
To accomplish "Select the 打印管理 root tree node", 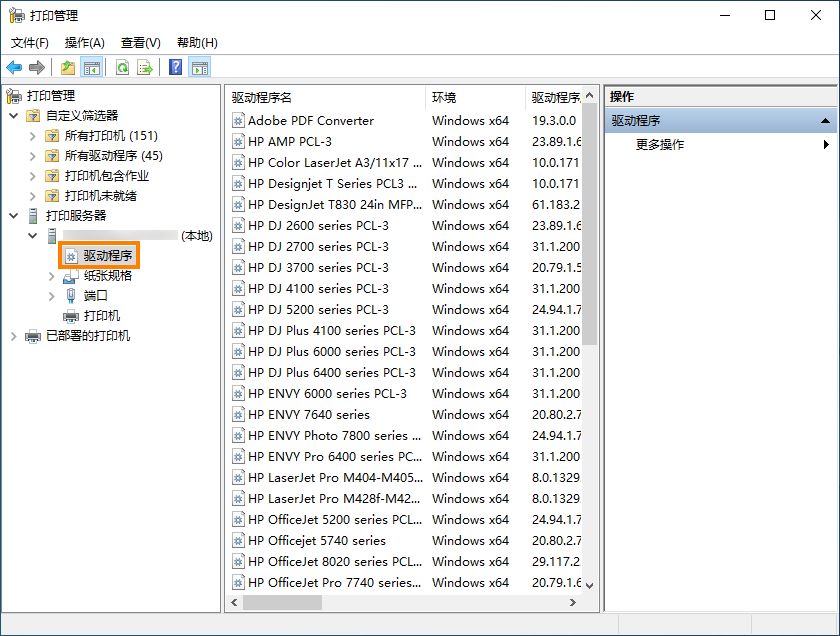I will pos(50,96).
